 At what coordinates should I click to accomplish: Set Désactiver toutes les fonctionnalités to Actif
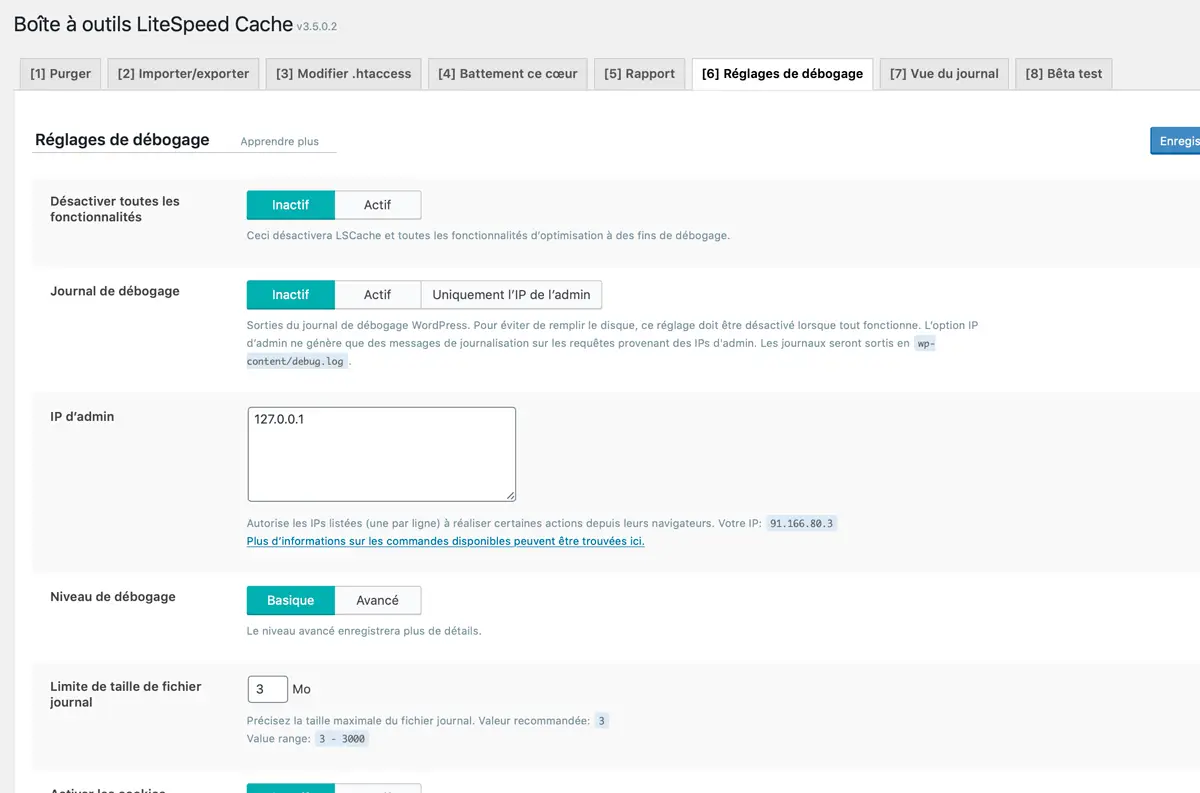[377, 205]
